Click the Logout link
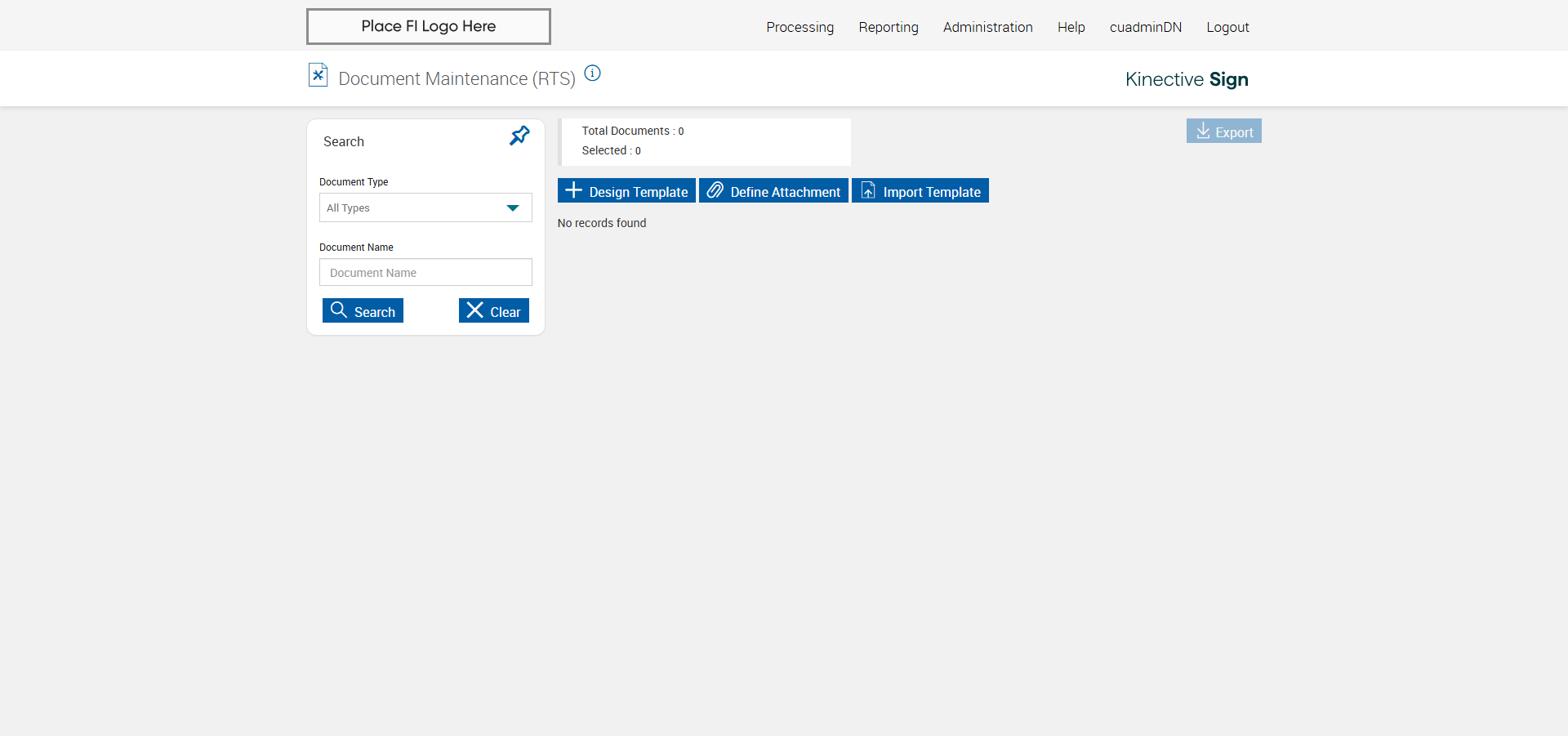Image resolution: width=1568 pixels, height=736 pixels. coord(1227,27)
